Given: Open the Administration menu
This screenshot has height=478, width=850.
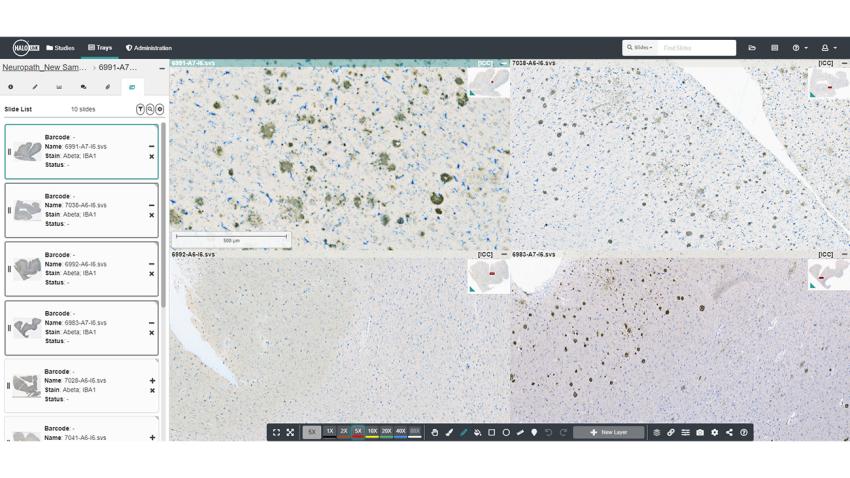Looking at the screenshot, I should [x=148, y=48].
